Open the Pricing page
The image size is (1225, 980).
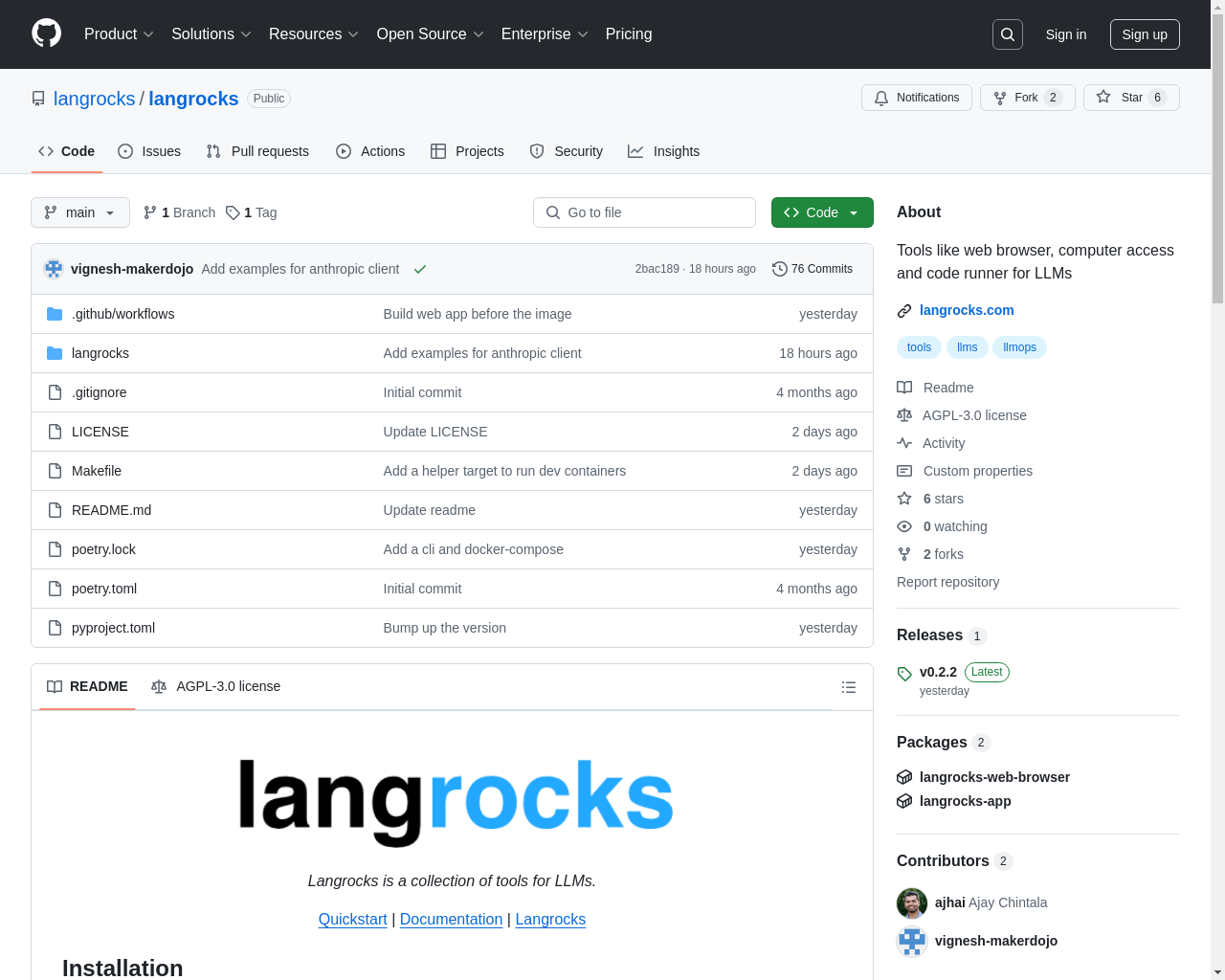click(629, 33)
